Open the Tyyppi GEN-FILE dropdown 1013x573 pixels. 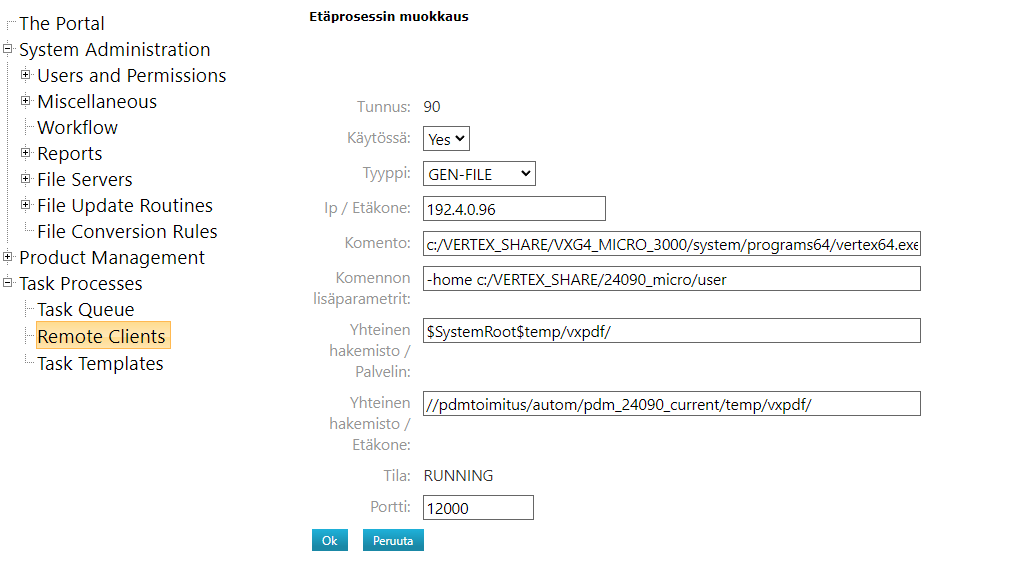pos(479,174)
